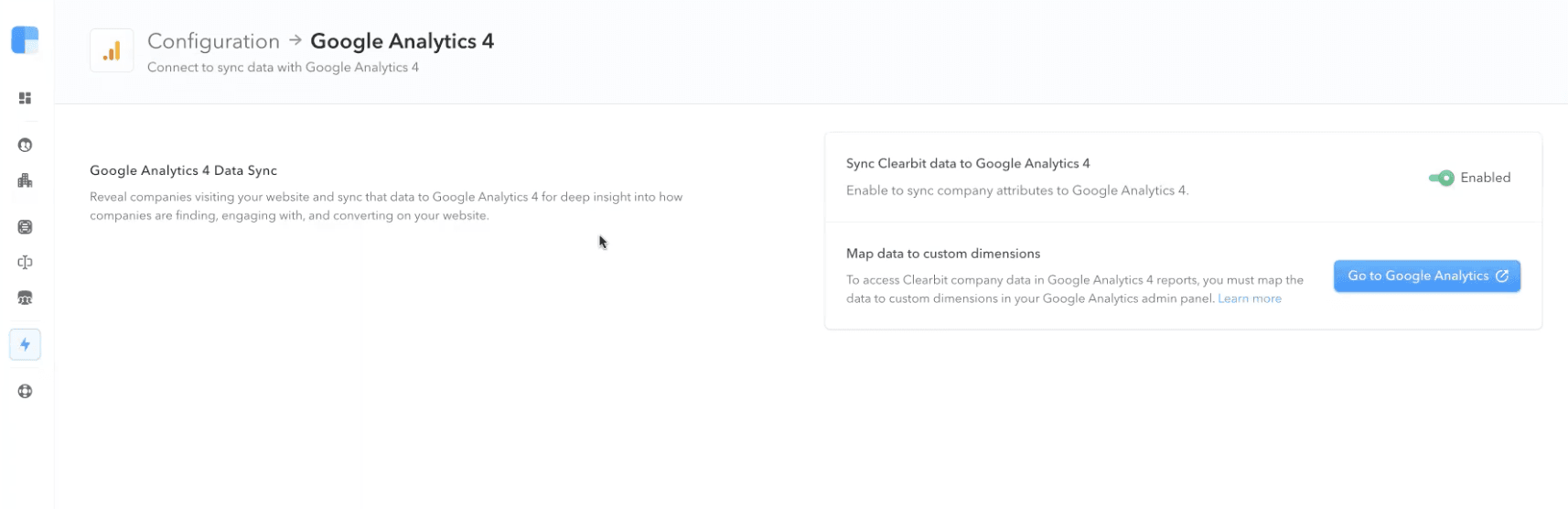Click the 'Enabled' label beside the switch
The width and height of the screenshot is (1568, 509).
click(1485, 178)
